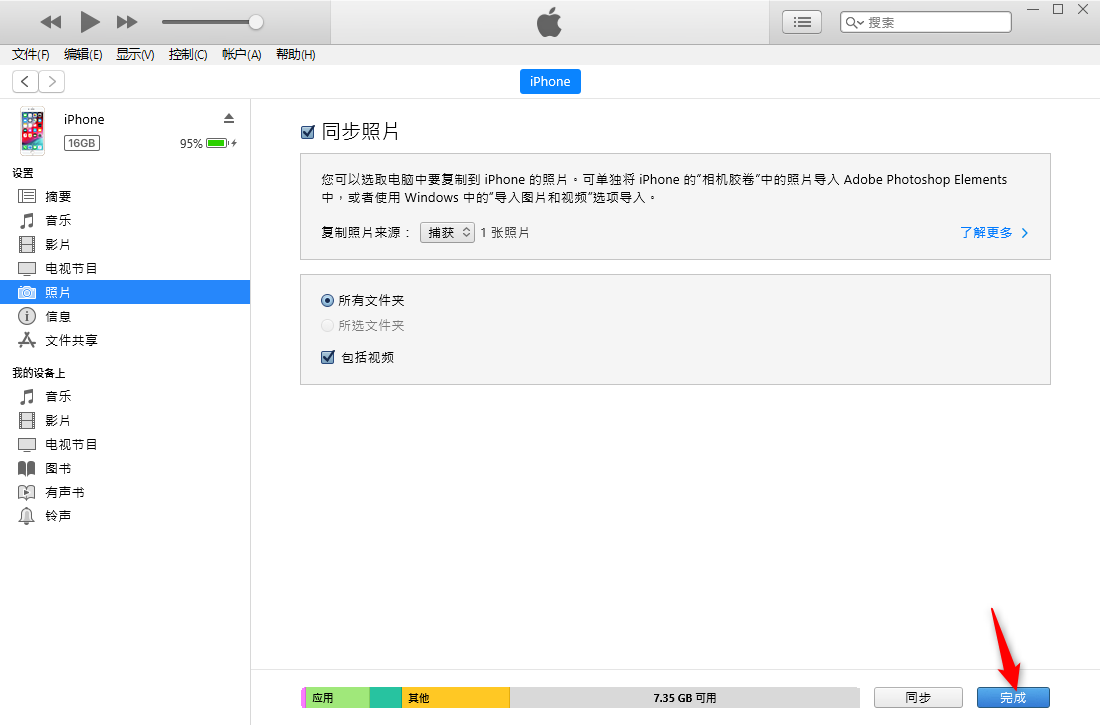Adjust the volume slider knob
This screenshot has width=1100, height=725.
pyautogui.click(x=256, y=22)
